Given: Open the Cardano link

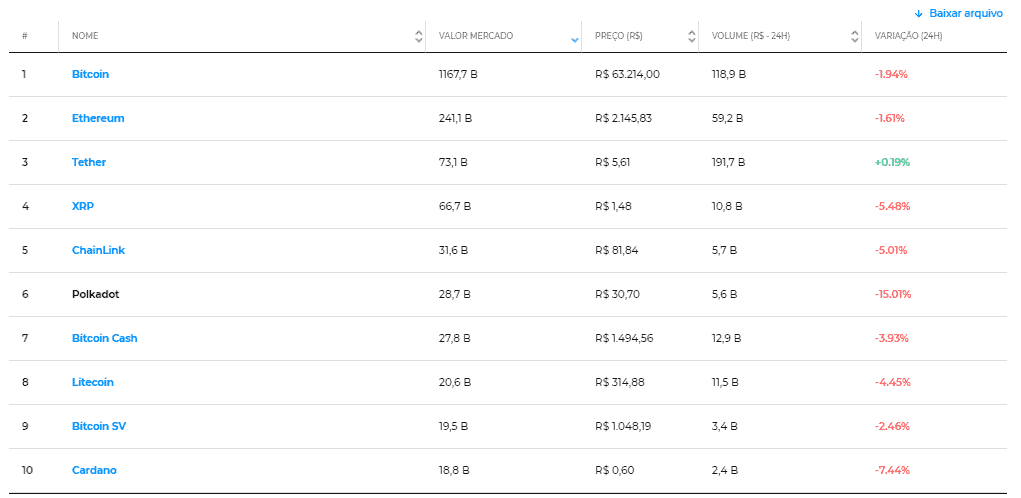Looking at the screenshot, I should [x=94, y=470].
